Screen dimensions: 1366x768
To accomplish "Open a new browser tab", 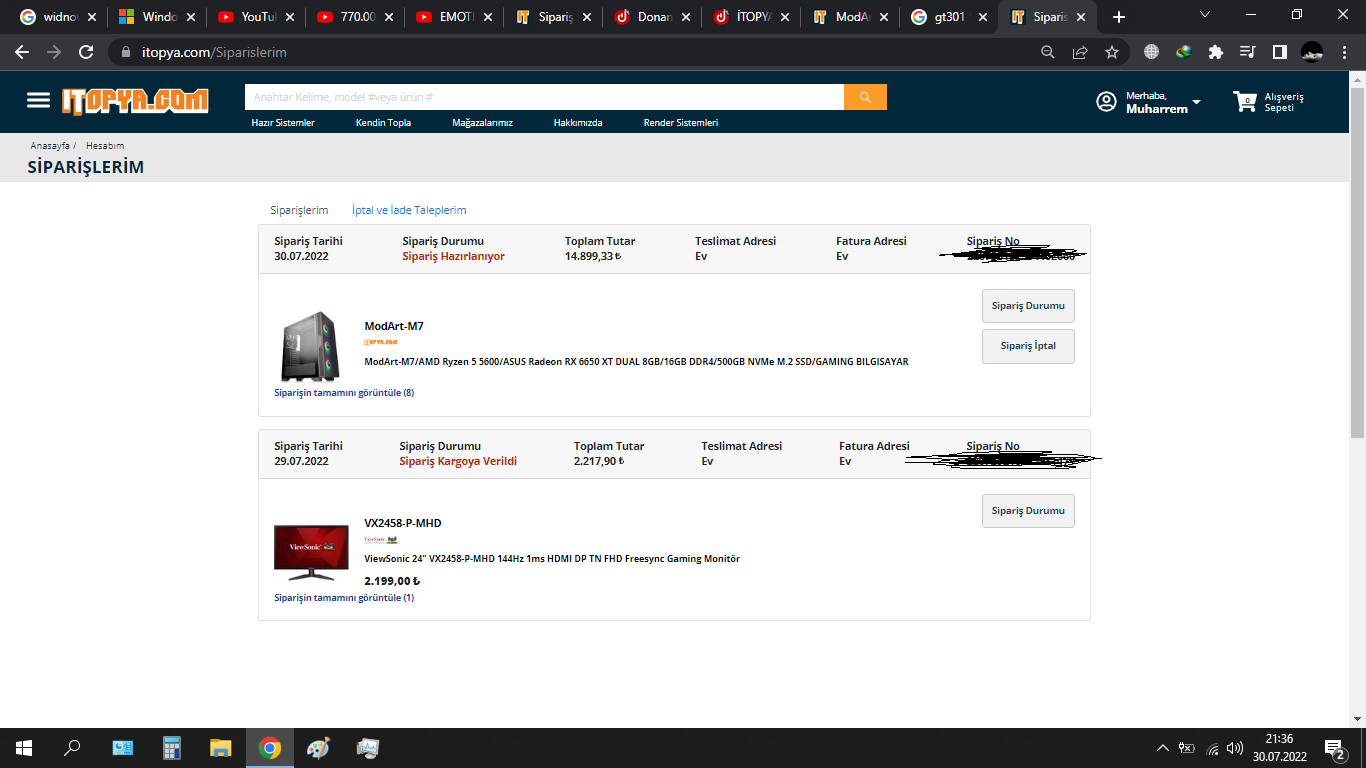I will coord(1119,17).
